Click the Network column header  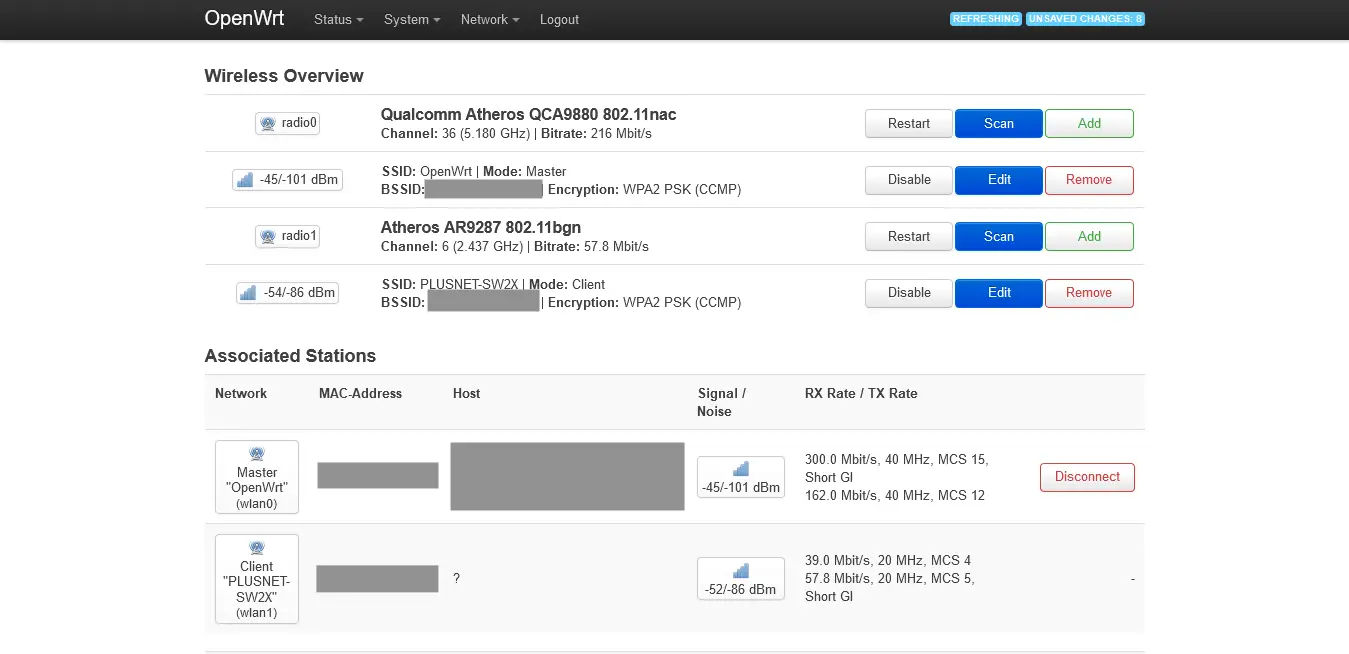pyautogui.click(x=241, y=394)
